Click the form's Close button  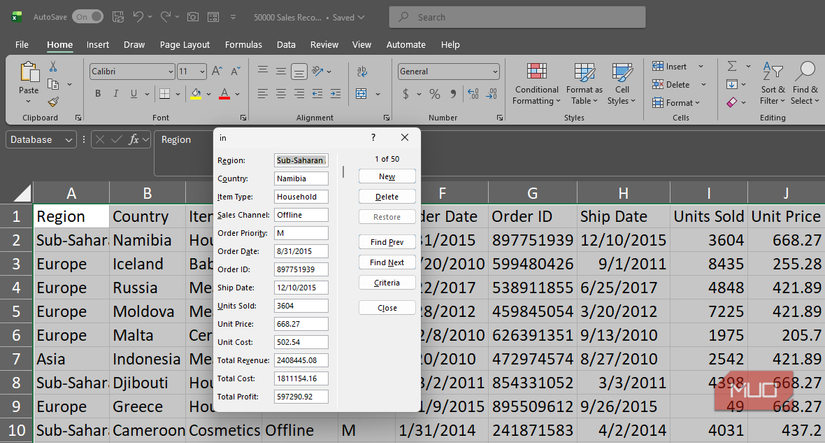coord(387,308)
